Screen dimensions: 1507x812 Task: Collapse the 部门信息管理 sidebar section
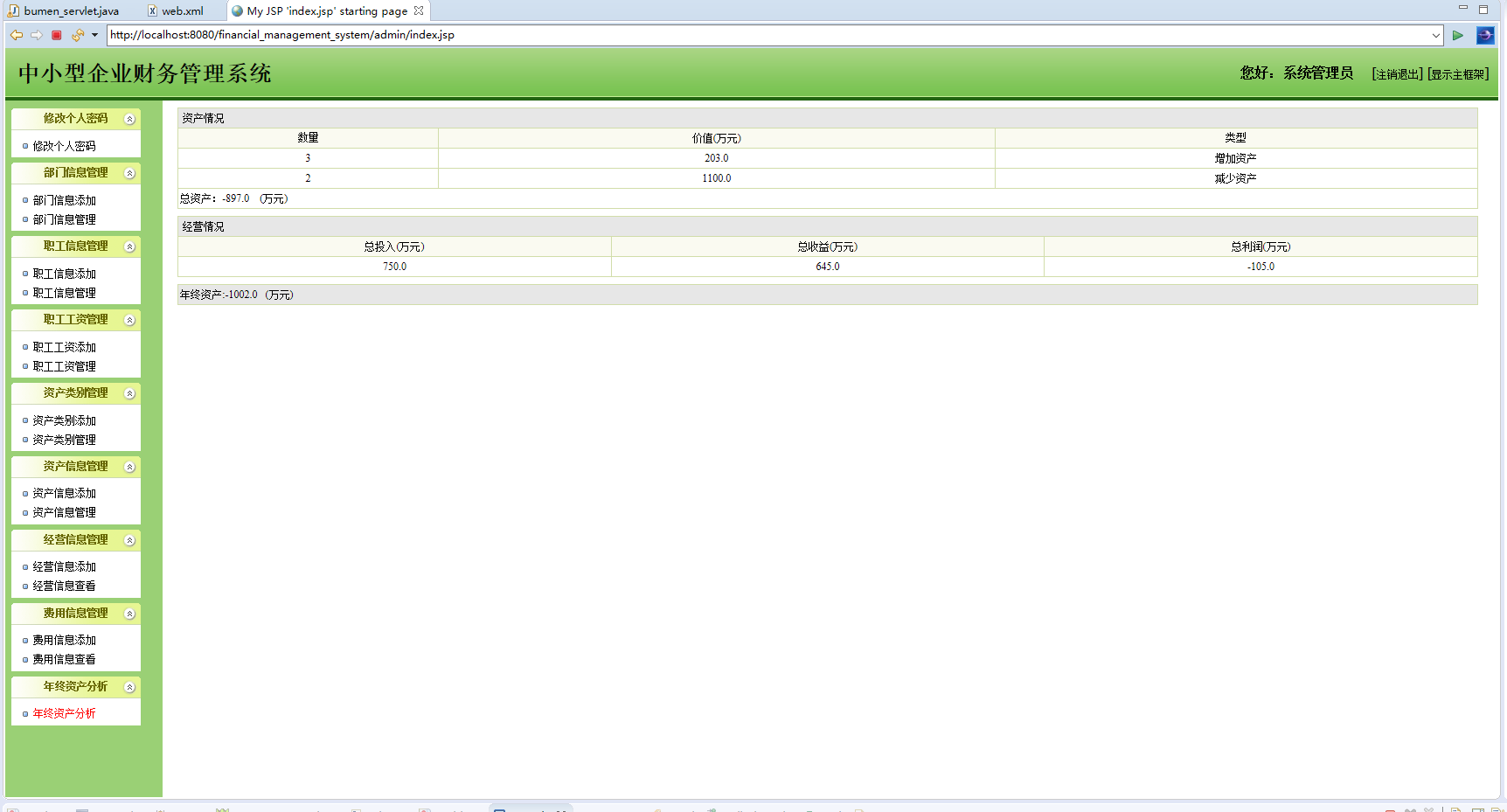[x=129, y=173]
